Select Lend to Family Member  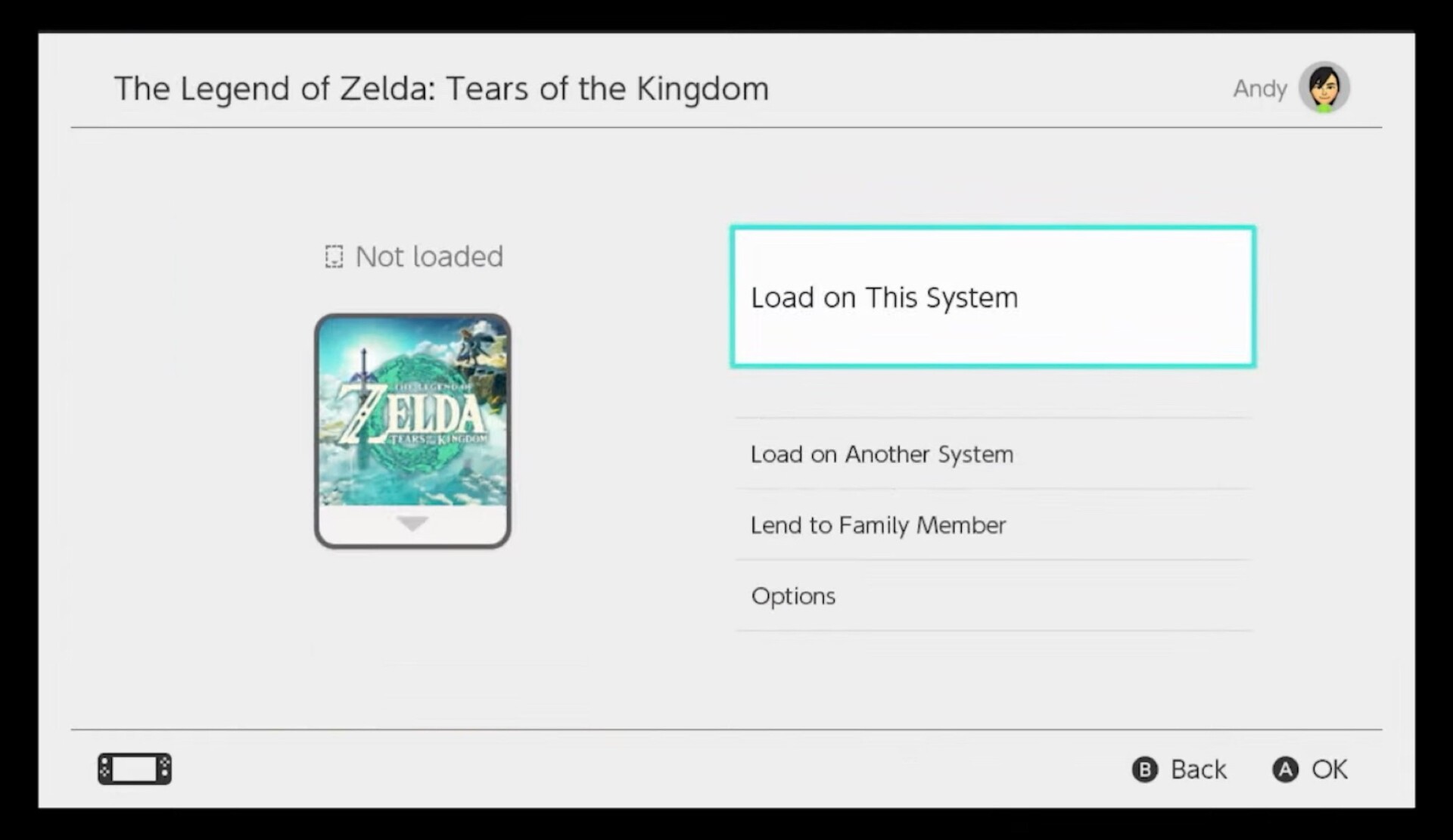point(878,525)
